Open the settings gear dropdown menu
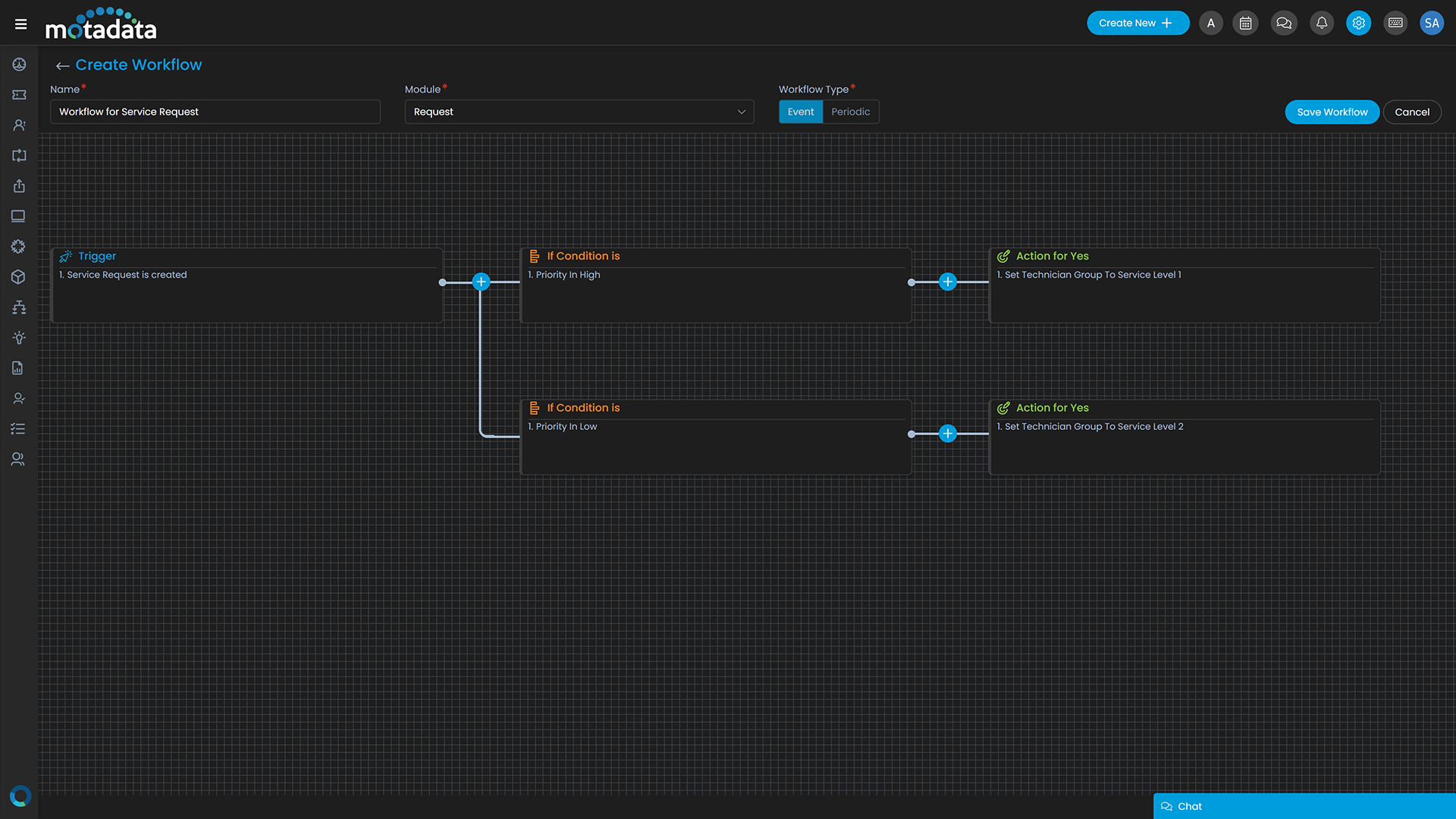 pyautogui.click(x=1358, y=22)
